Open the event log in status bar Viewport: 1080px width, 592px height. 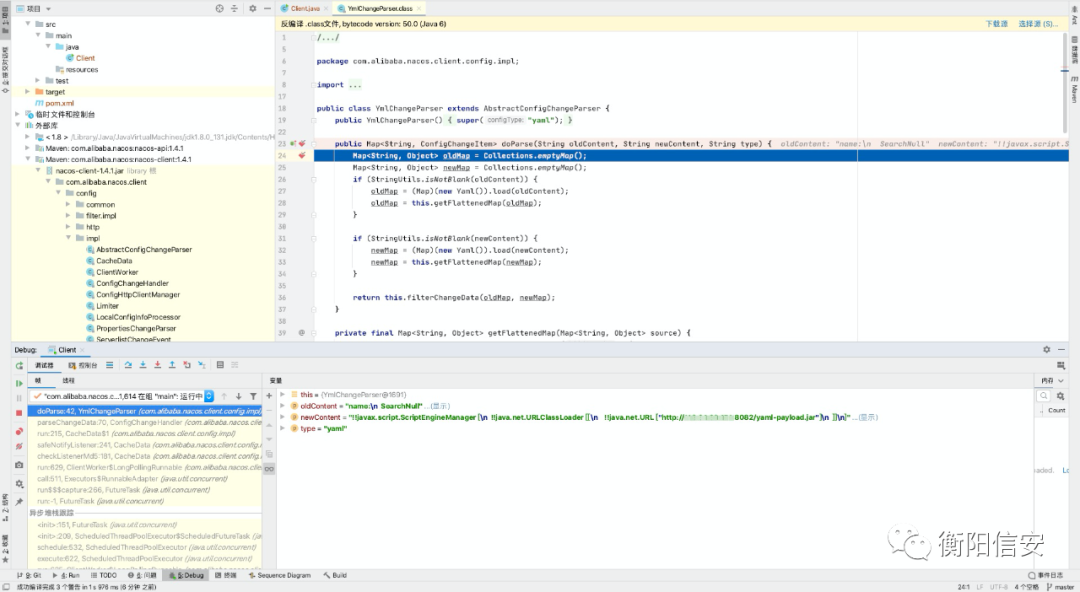(1046, 575)
